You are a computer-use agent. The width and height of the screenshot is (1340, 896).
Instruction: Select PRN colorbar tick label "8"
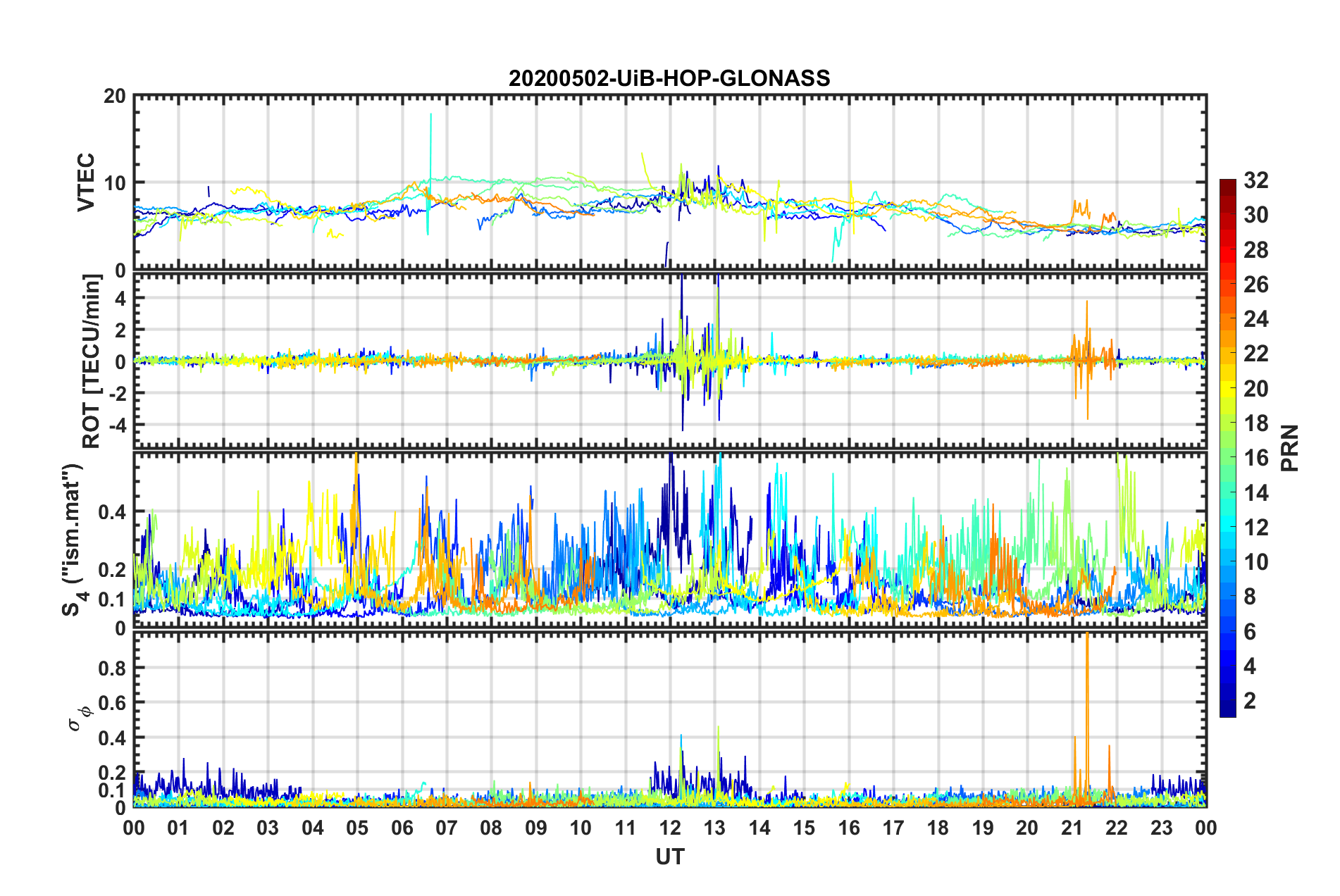(1250, 597)
